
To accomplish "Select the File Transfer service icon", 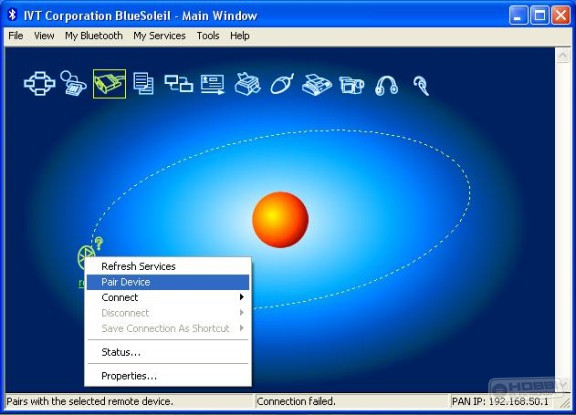I will click(x=143, y=83).
